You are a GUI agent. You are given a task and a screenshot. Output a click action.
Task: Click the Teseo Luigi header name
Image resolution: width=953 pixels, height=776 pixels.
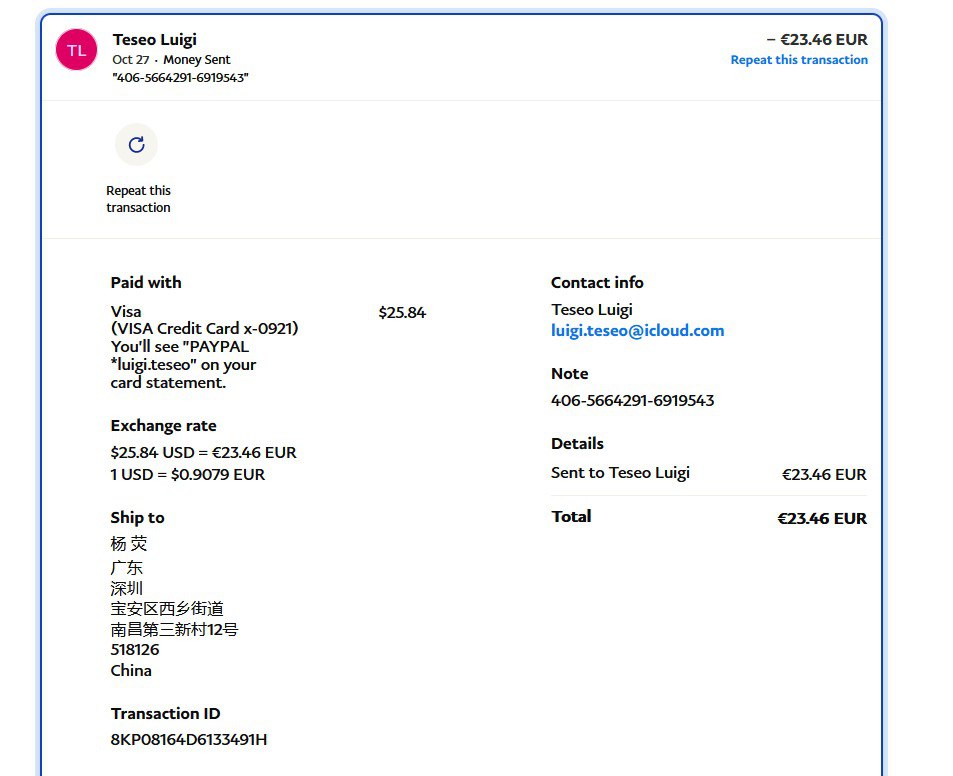point(154,40)
